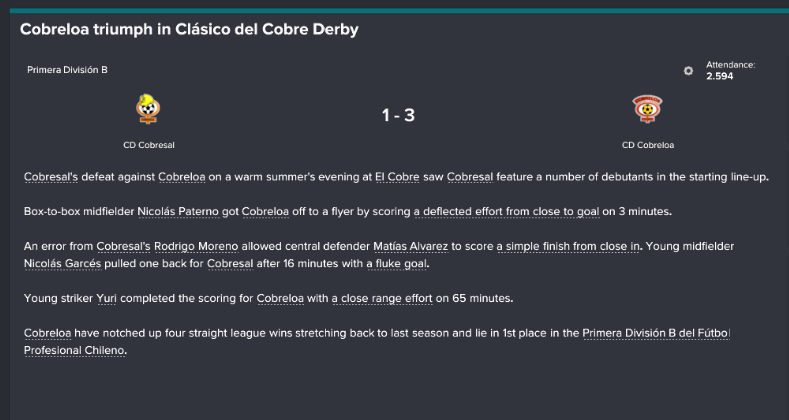The width and height of the screenshot is (789, 420).
Task: Click the CD Cobresal team name label
Action: pyautogui.click(x=148, y=145)
